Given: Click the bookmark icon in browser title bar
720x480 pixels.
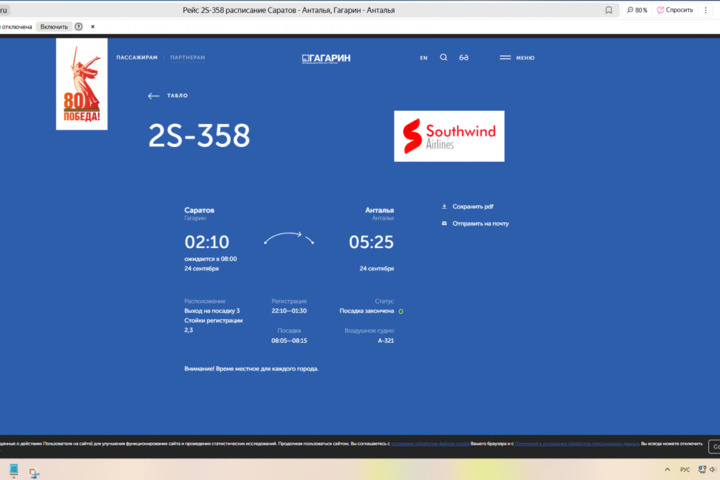Looking at the screenshot, I should pyautogui.click(x=609, y=9).
